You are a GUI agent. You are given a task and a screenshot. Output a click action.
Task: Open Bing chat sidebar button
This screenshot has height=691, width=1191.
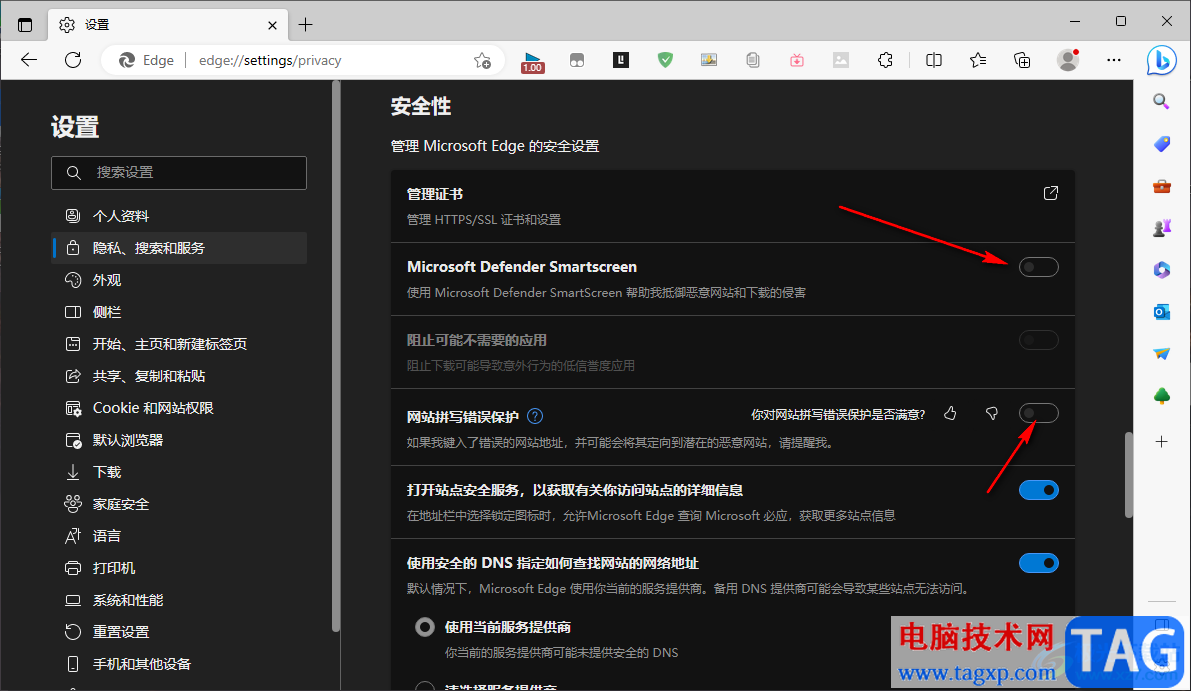tap(1161, 61)
